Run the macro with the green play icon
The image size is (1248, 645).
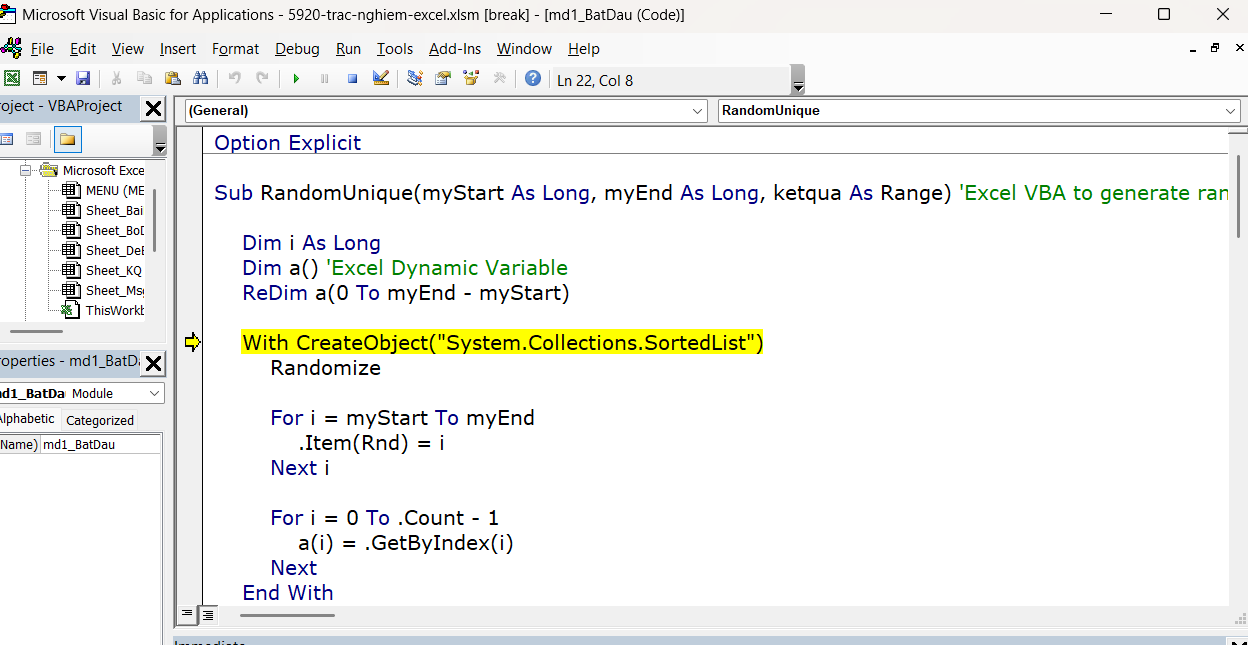point(296,78)
